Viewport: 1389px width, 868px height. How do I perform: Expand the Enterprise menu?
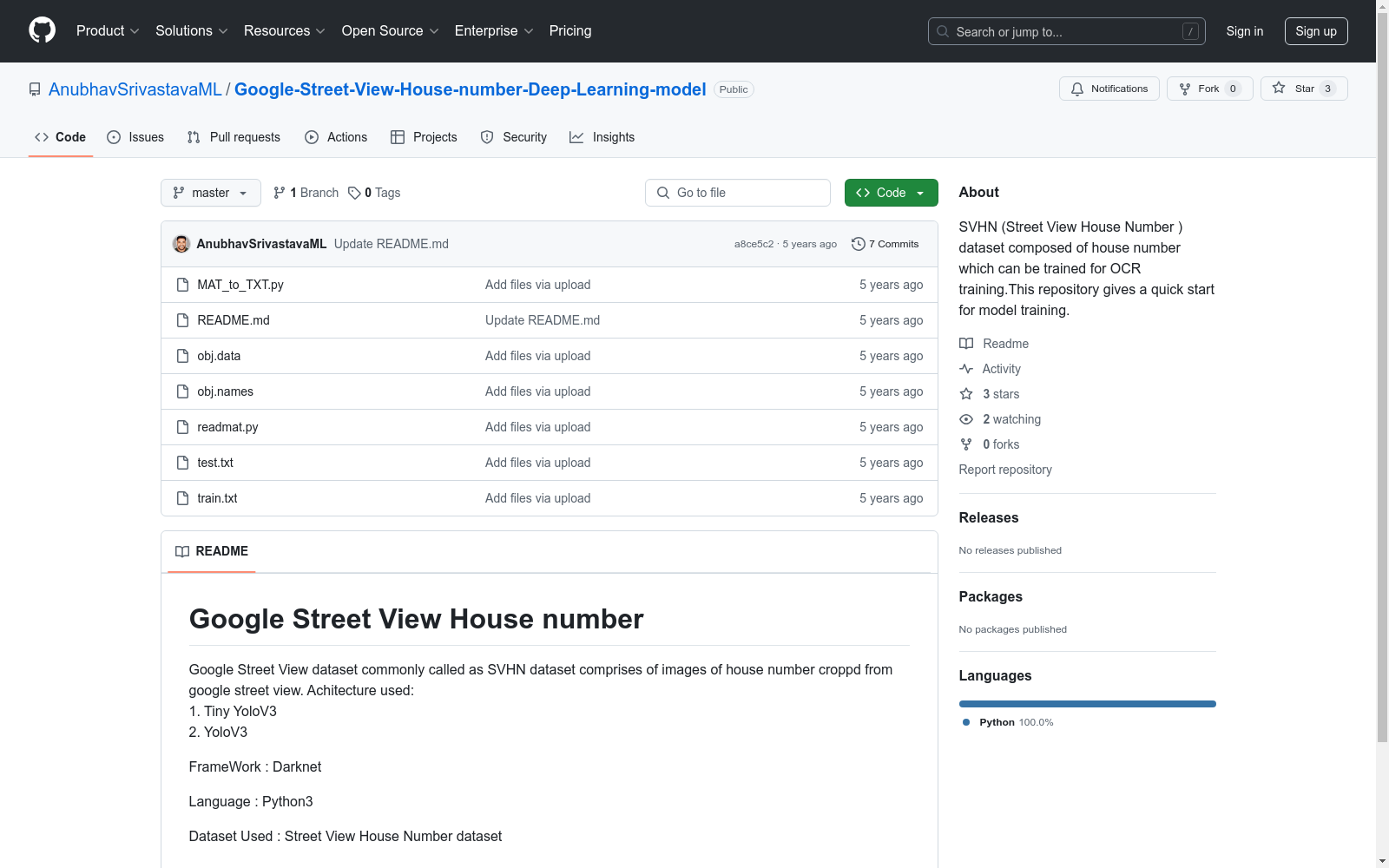(494, 30)
